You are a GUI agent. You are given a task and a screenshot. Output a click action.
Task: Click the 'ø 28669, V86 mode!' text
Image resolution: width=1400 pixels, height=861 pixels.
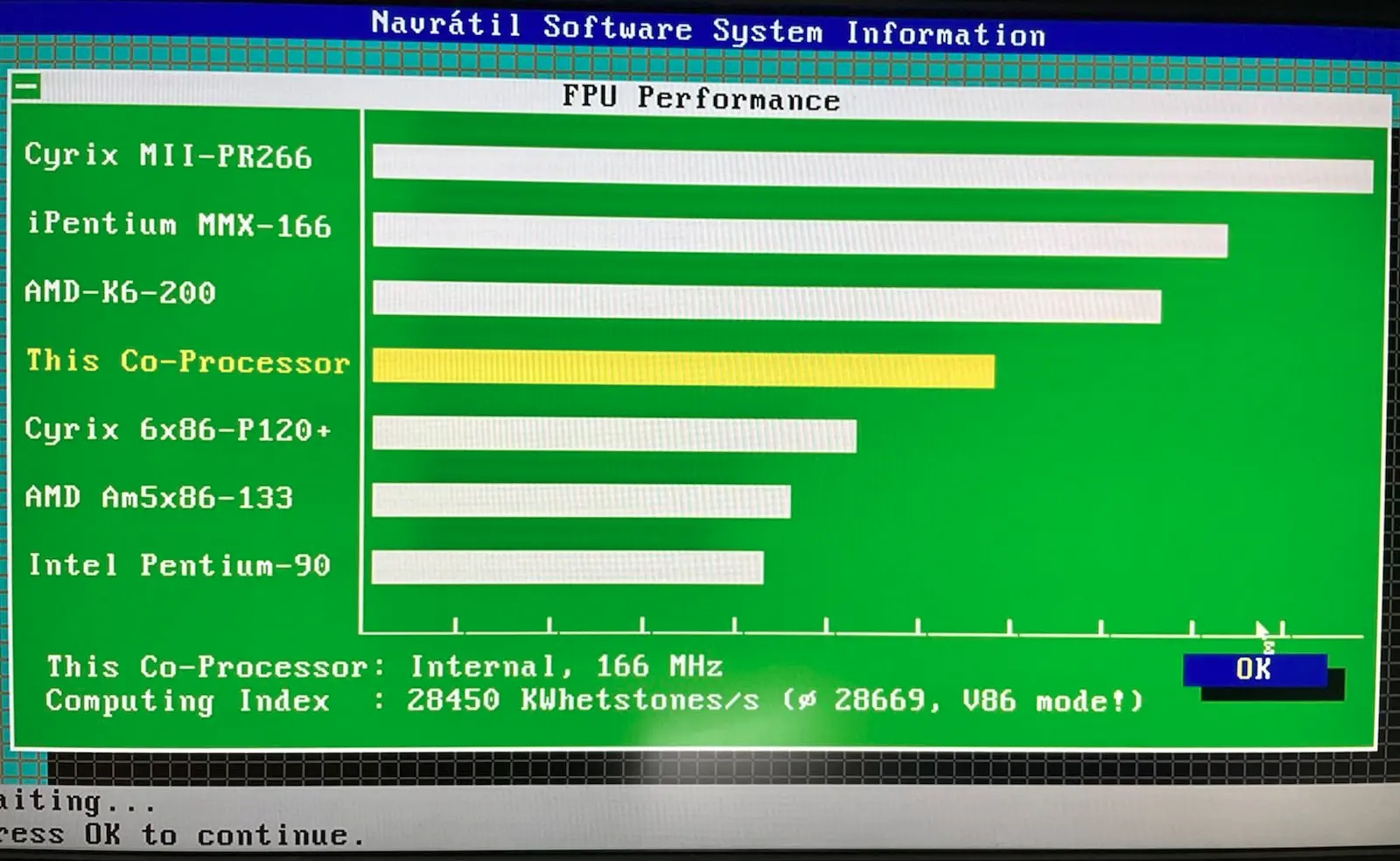click(x=962, y=701)
